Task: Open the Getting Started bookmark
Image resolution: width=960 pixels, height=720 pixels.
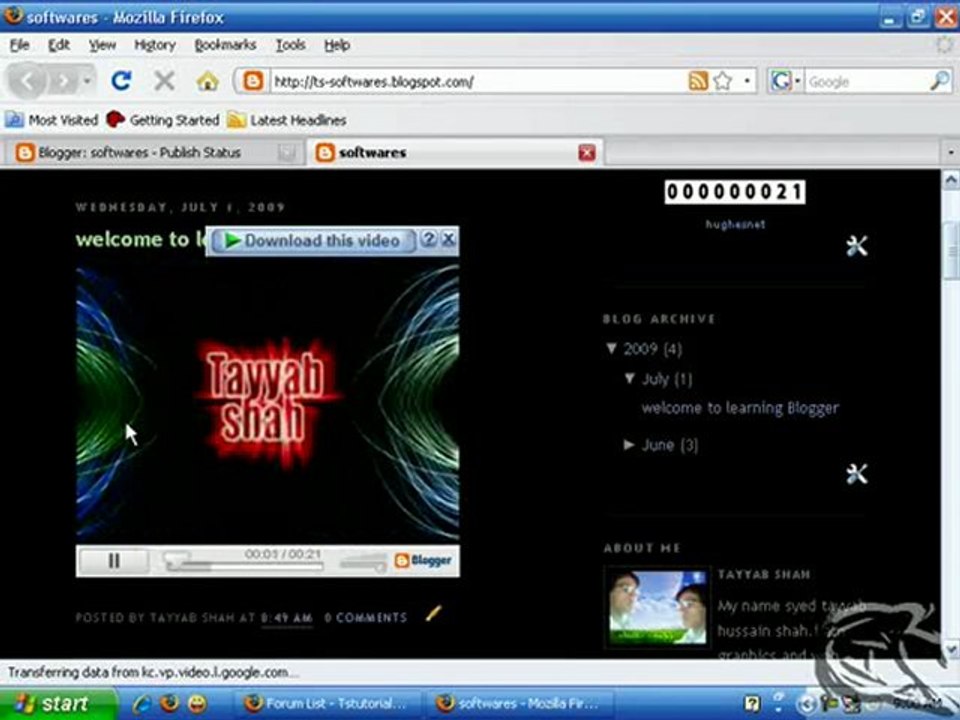Action: [163, 120]
